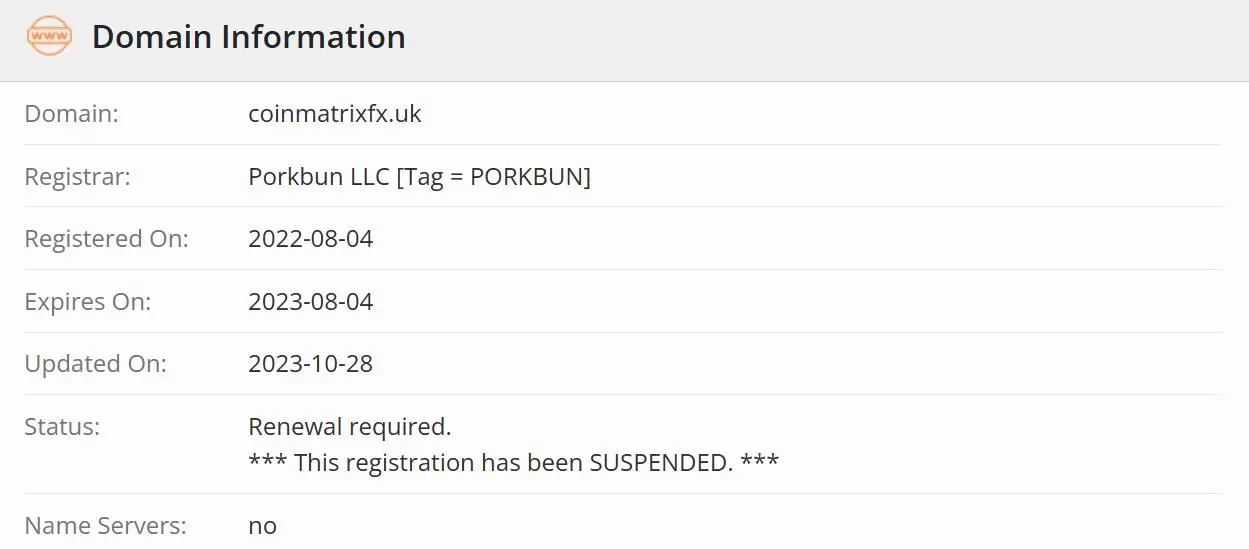Screen dimensions: 1249x549
Task: Click updated date 2023-10-28
Action: pyautogui.click(x=310, y=364)
